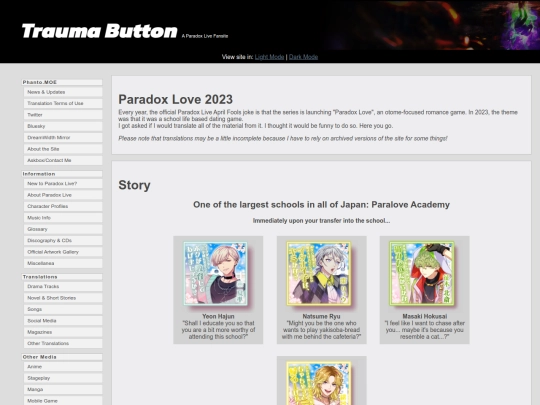Click the italic translations note text
The width and height of the screenshot is (540, 405).
point(283,138)
